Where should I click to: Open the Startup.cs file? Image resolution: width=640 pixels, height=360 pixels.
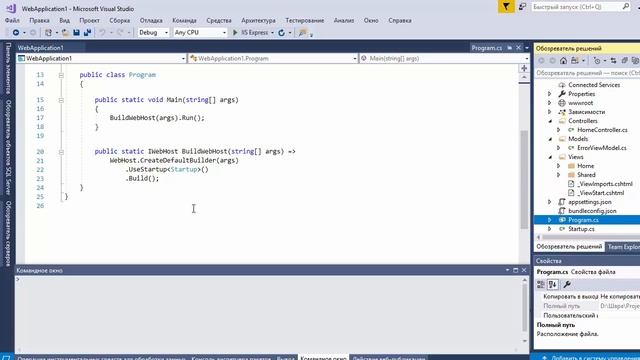pyautogui.click(x=581, y=229)
